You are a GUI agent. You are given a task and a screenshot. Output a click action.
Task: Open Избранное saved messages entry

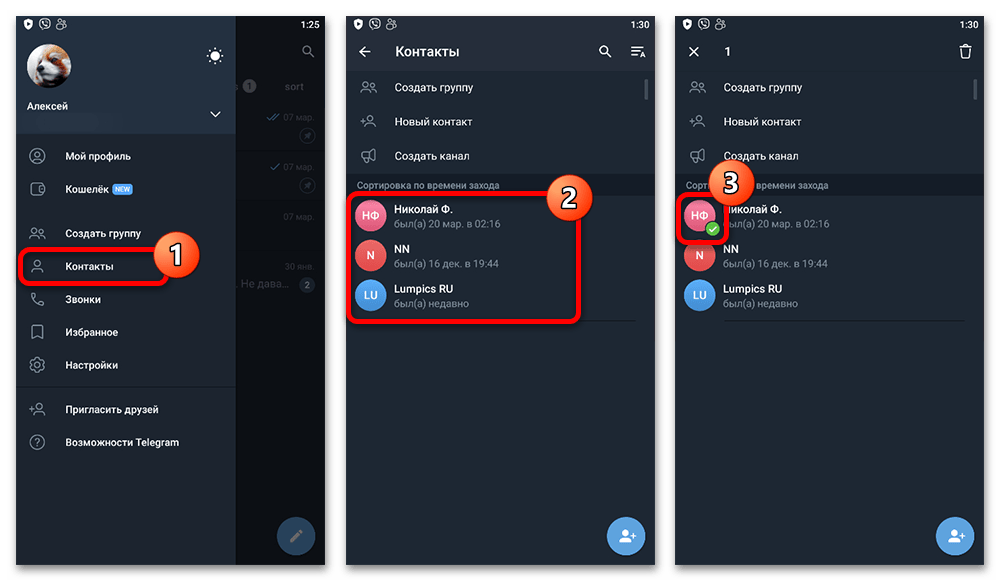[x=126, y=332]
